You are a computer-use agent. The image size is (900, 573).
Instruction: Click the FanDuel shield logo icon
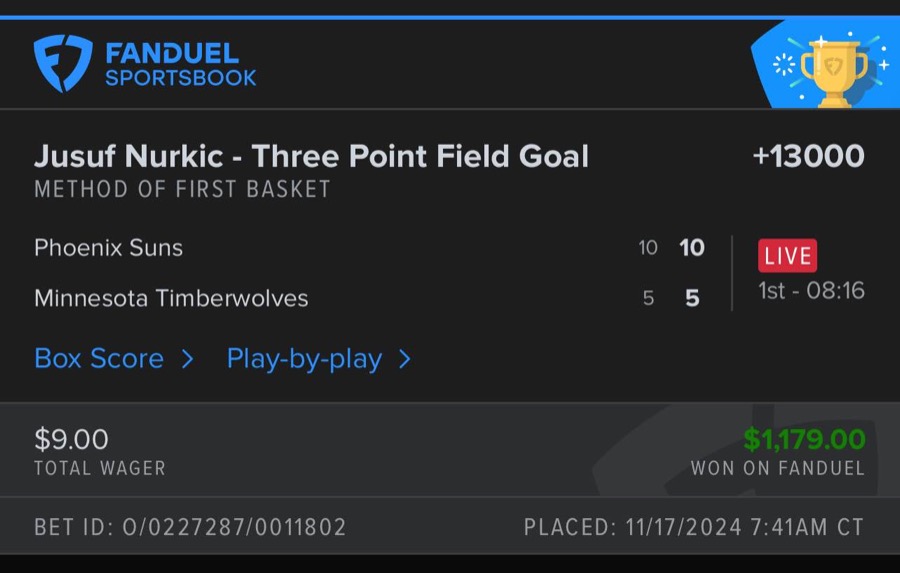point(62,64)
